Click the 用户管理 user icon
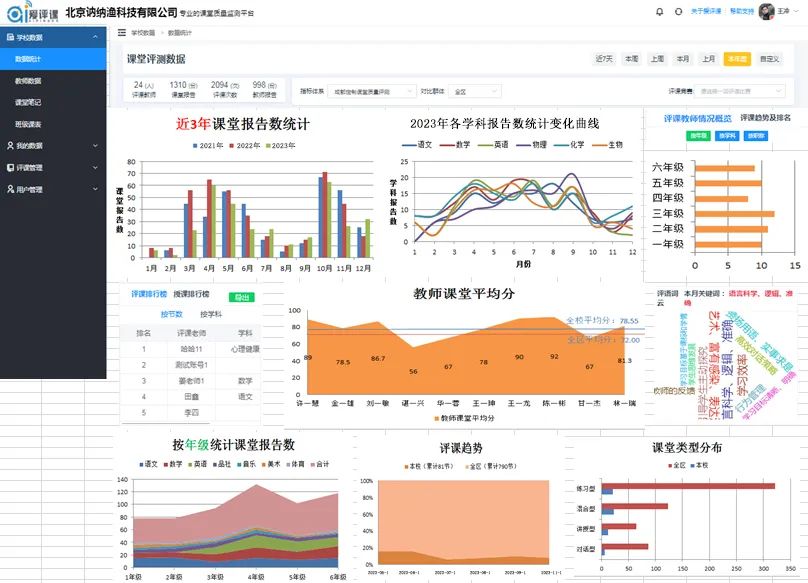Screen dimensions: 808x583 pyautogui.click(x=9, y=189)
